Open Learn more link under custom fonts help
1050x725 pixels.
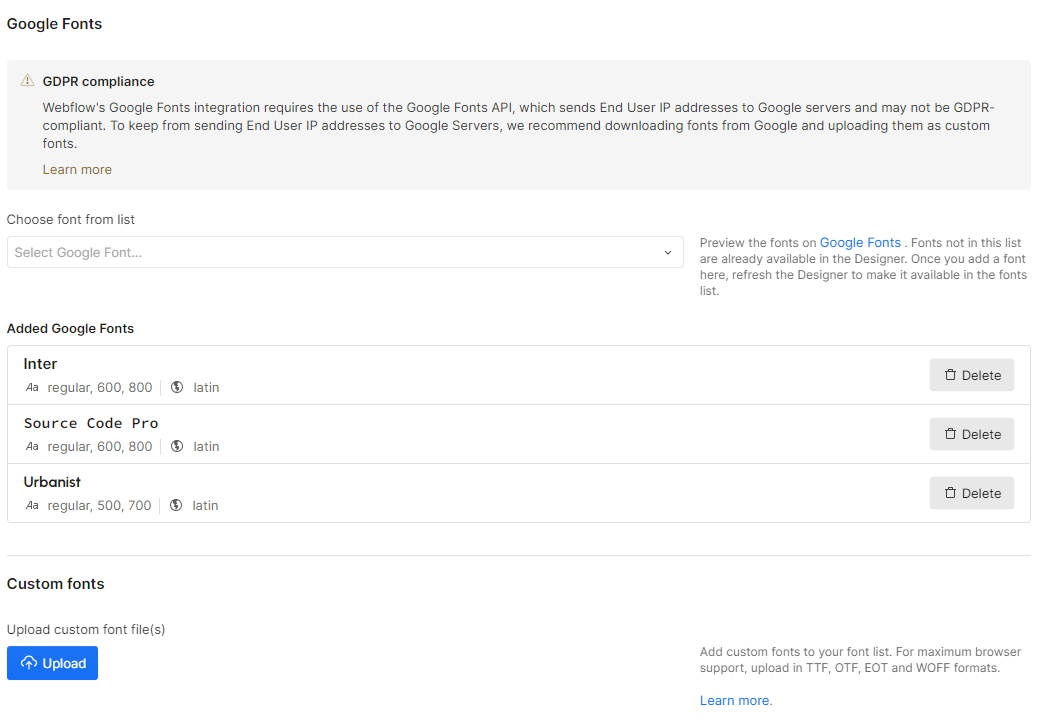736,700
